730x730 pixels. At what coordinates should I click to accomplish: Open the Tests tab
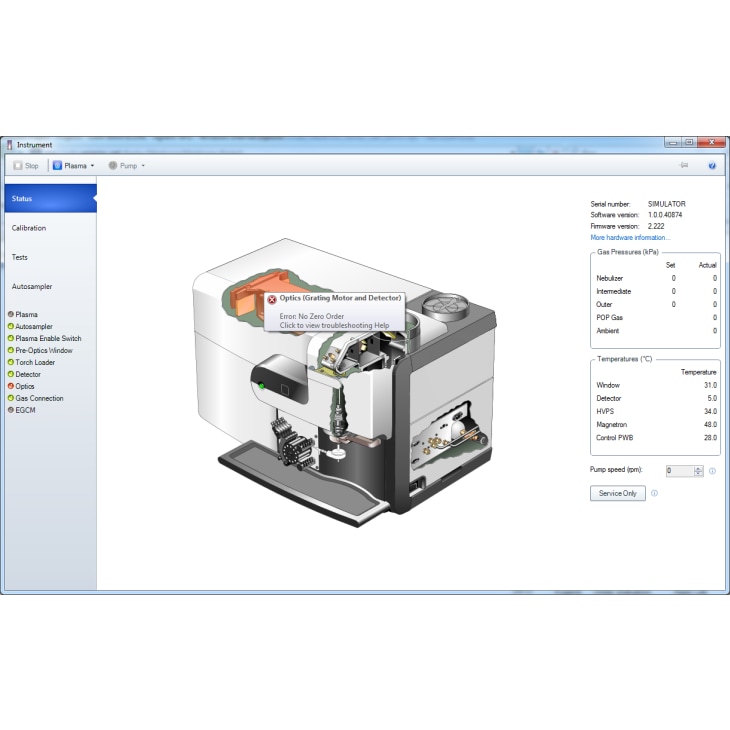pos(20,257)
